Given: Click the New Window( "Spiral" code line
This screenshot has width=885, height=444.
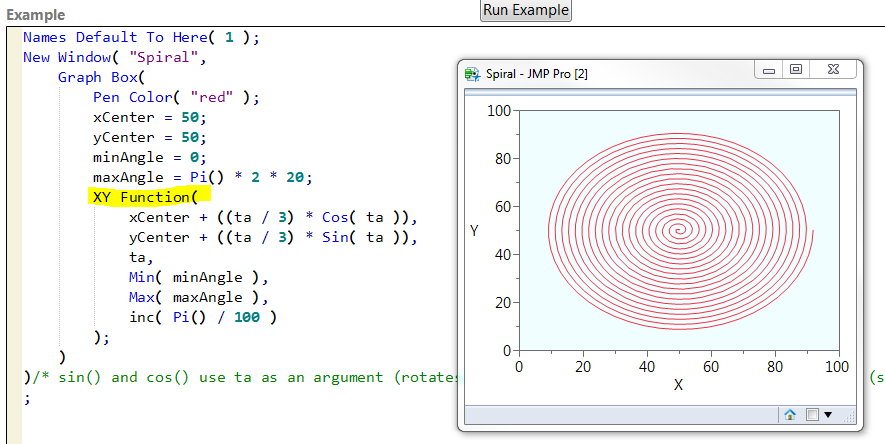Looking at the screenshot, I should (x=116, y=58).
